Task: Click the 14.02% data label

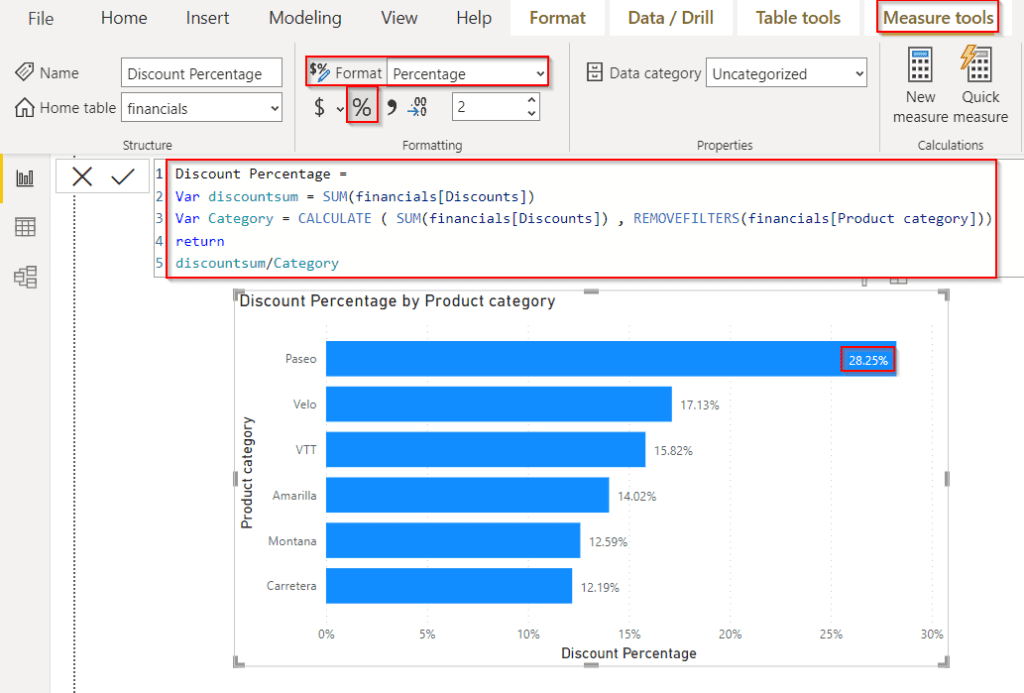Action: (x=637, y=496)
